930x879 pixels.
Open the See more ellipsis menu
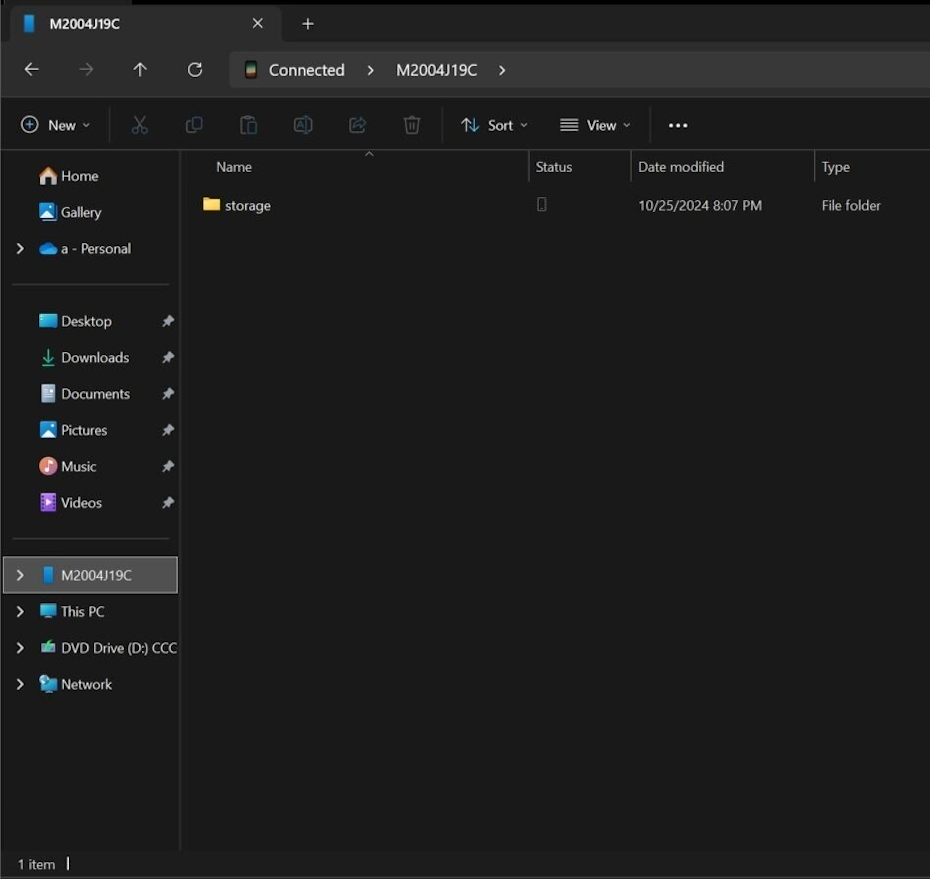pos(678,125)
